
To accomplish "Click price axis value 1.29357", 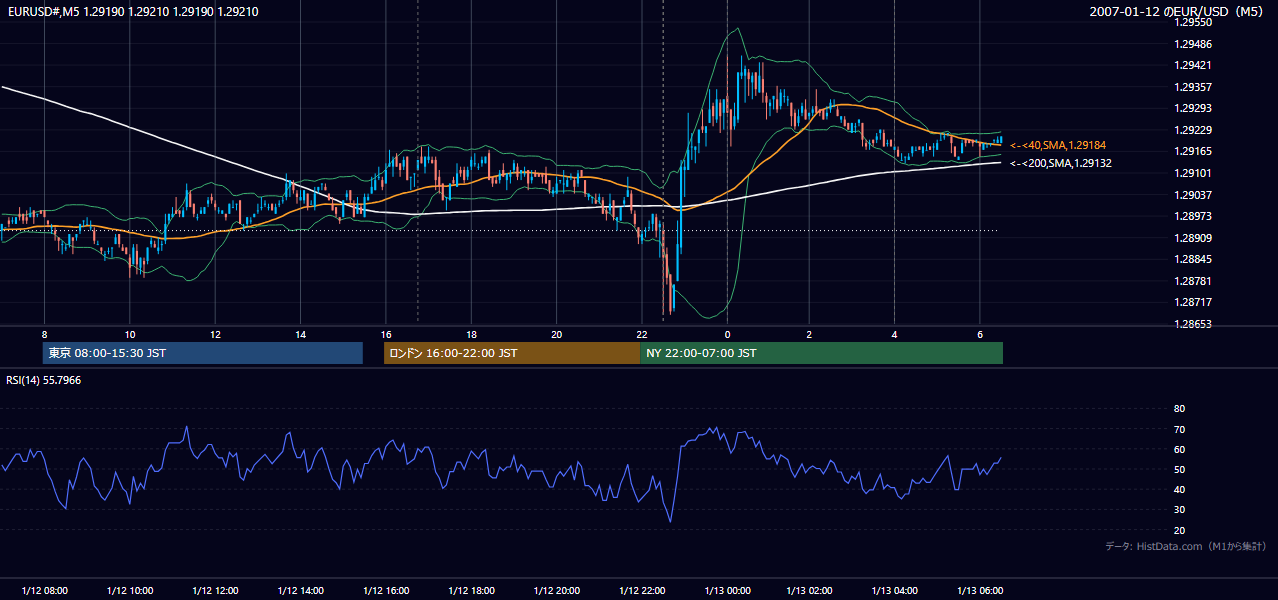I will coord(1193,87).
